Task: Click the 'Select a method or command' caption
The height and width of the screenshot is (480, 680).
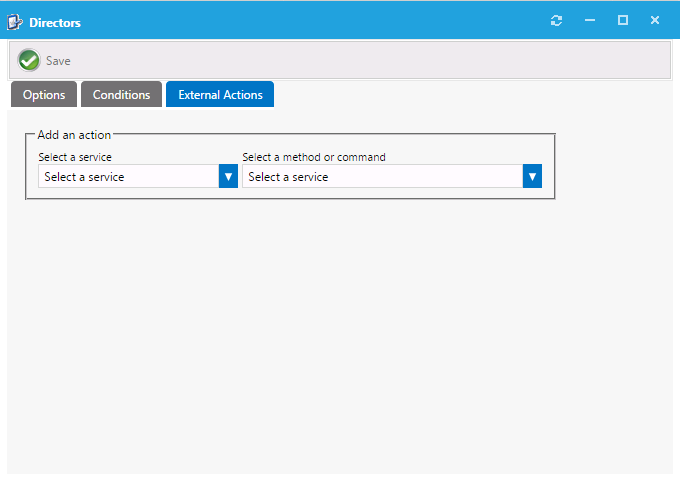Action: pos(314,157)
